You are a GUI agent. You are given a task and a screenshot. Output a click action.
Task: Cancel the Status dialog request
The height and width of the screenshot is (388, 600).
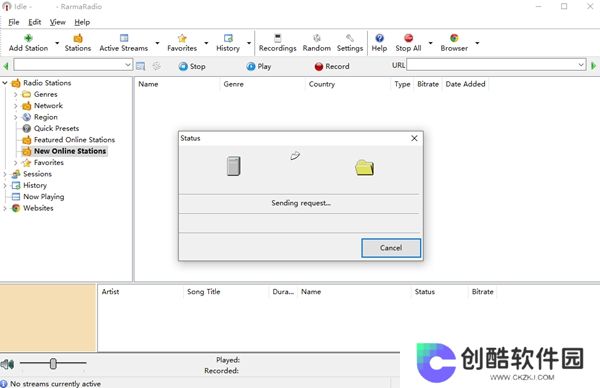[391, 248]
